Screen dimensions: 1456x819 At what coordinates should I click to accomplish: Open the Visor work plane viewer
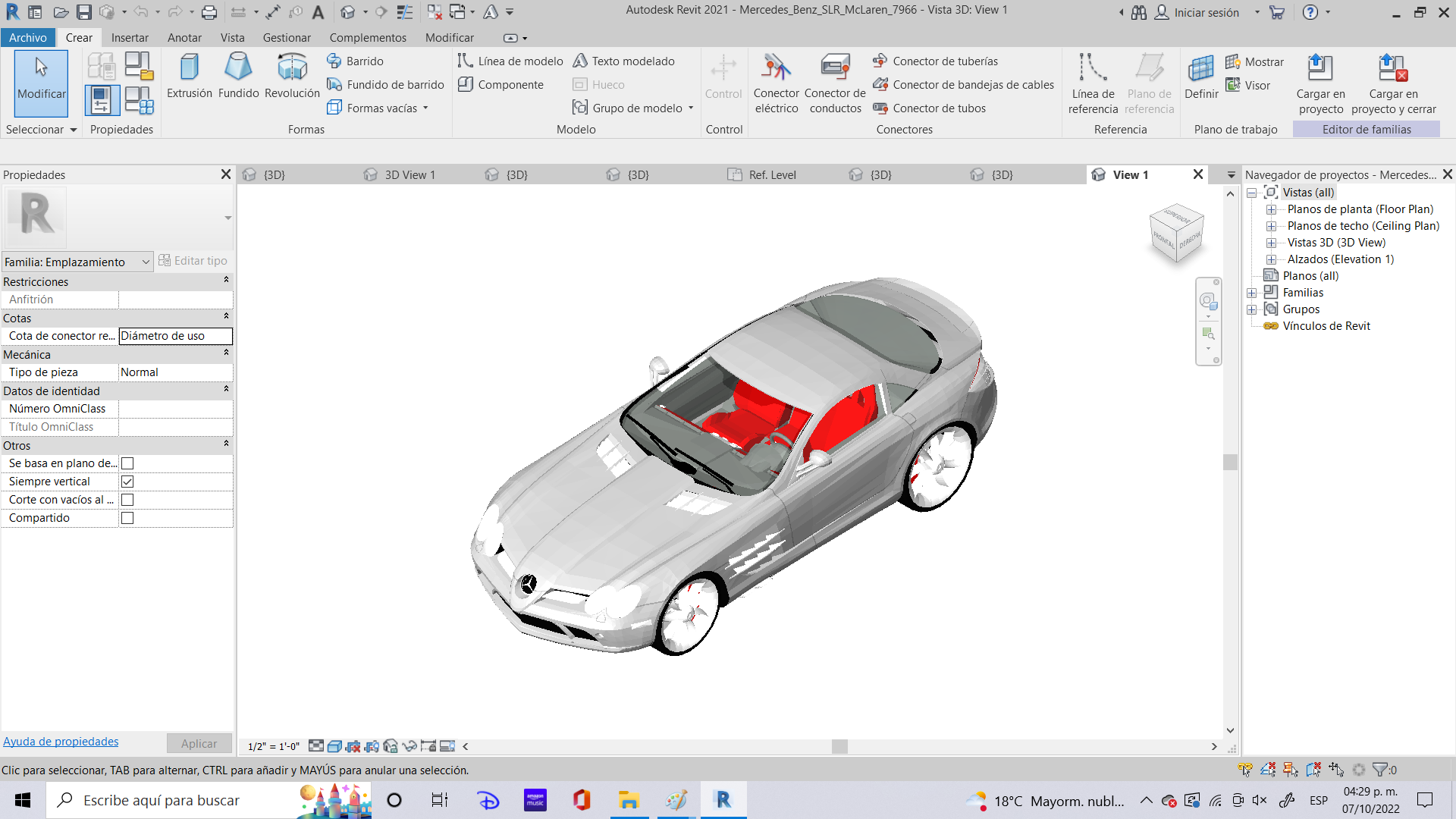coord(1247,85)
